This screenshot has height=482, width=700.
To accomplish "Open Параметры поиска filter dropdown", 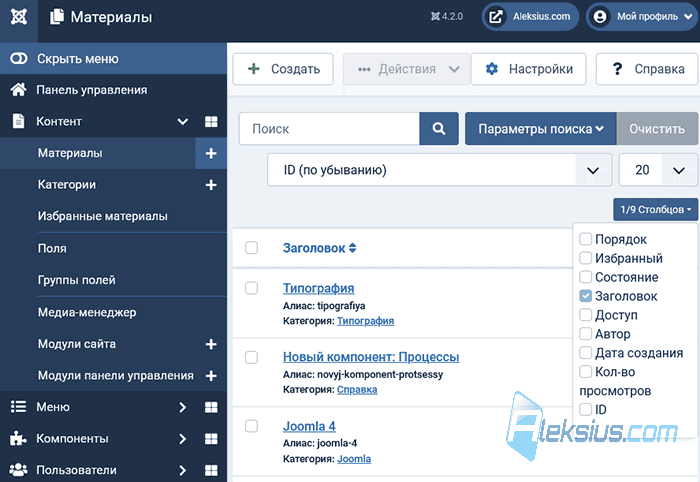I will tap(541, 129).
